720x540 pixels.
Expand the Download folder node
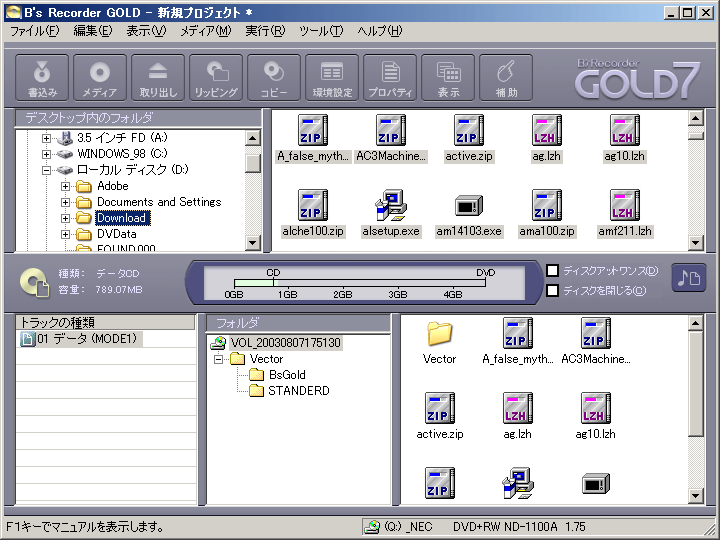pos(65,218)
